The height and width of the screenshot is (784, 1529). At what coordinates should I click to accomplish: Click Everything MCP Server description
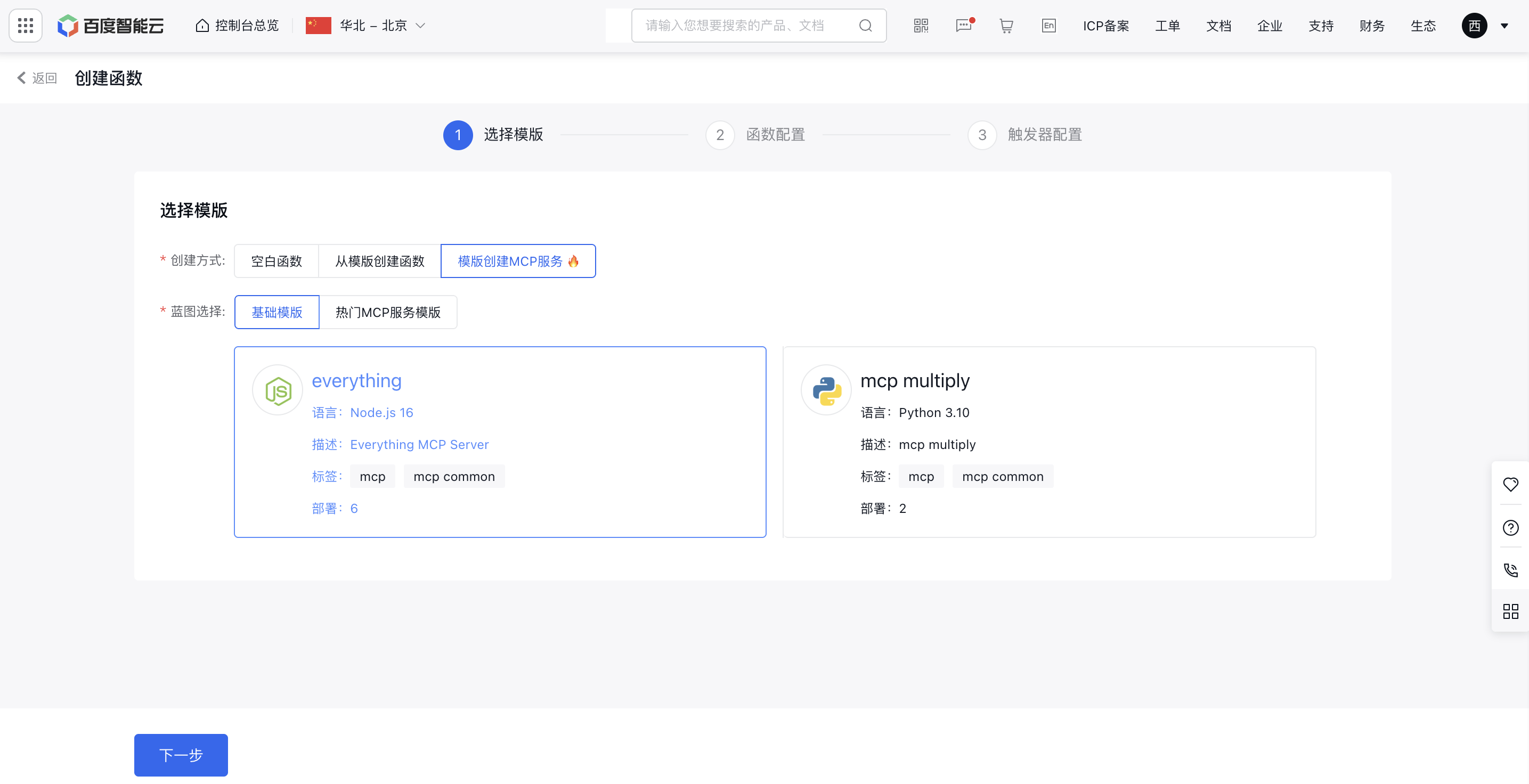419,445
